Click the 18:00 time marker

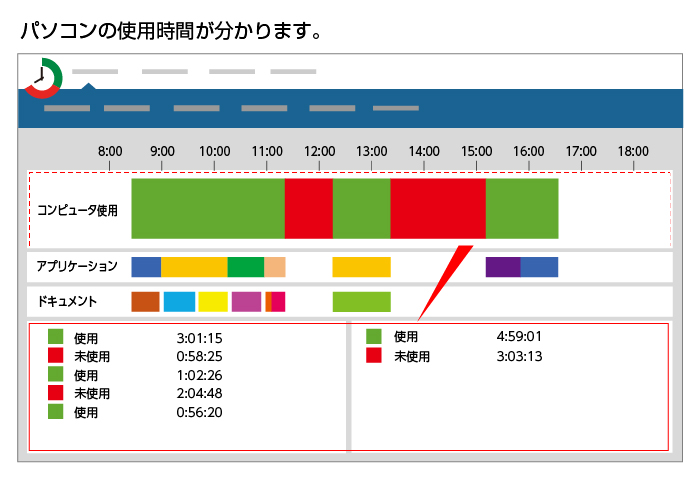[633, 151]
